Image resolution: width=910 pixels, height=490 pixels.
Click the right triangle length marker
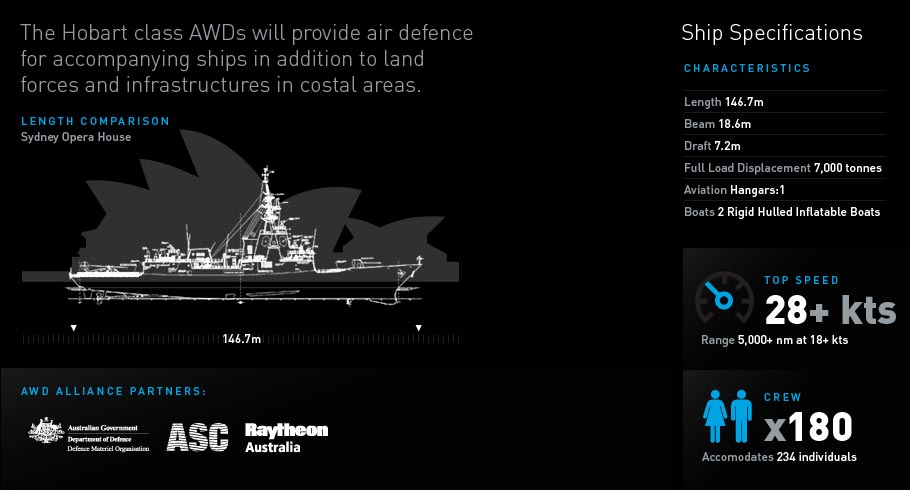[x=419, y=327]
